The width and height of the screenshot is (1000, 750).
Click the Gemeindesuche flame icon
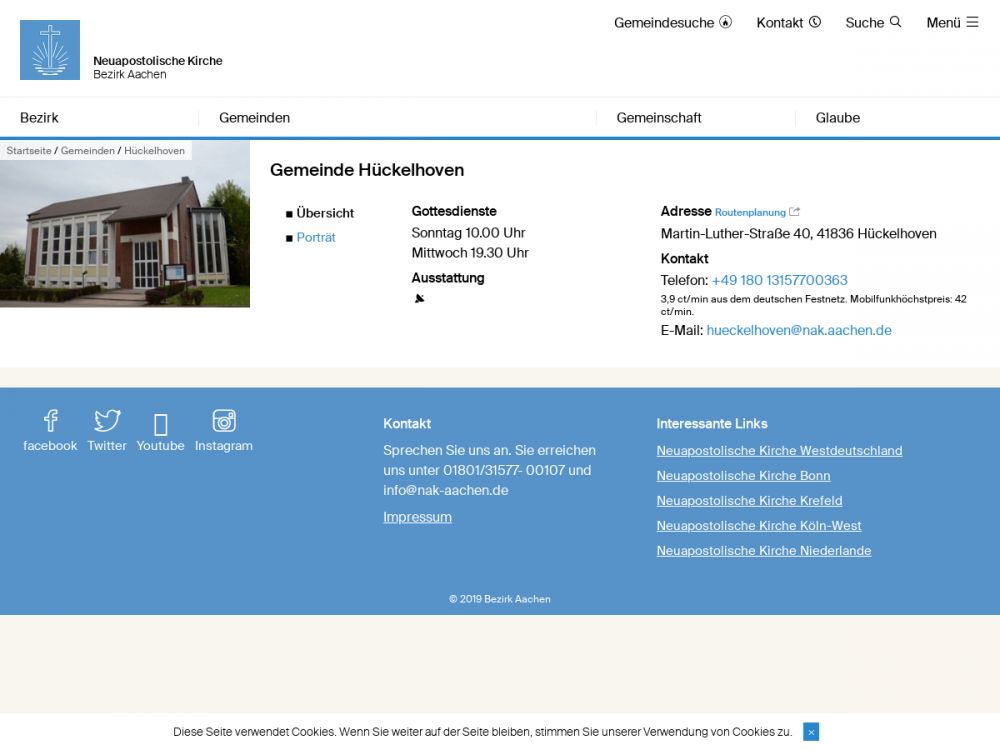pyautogui.click(x=726, y=22)
